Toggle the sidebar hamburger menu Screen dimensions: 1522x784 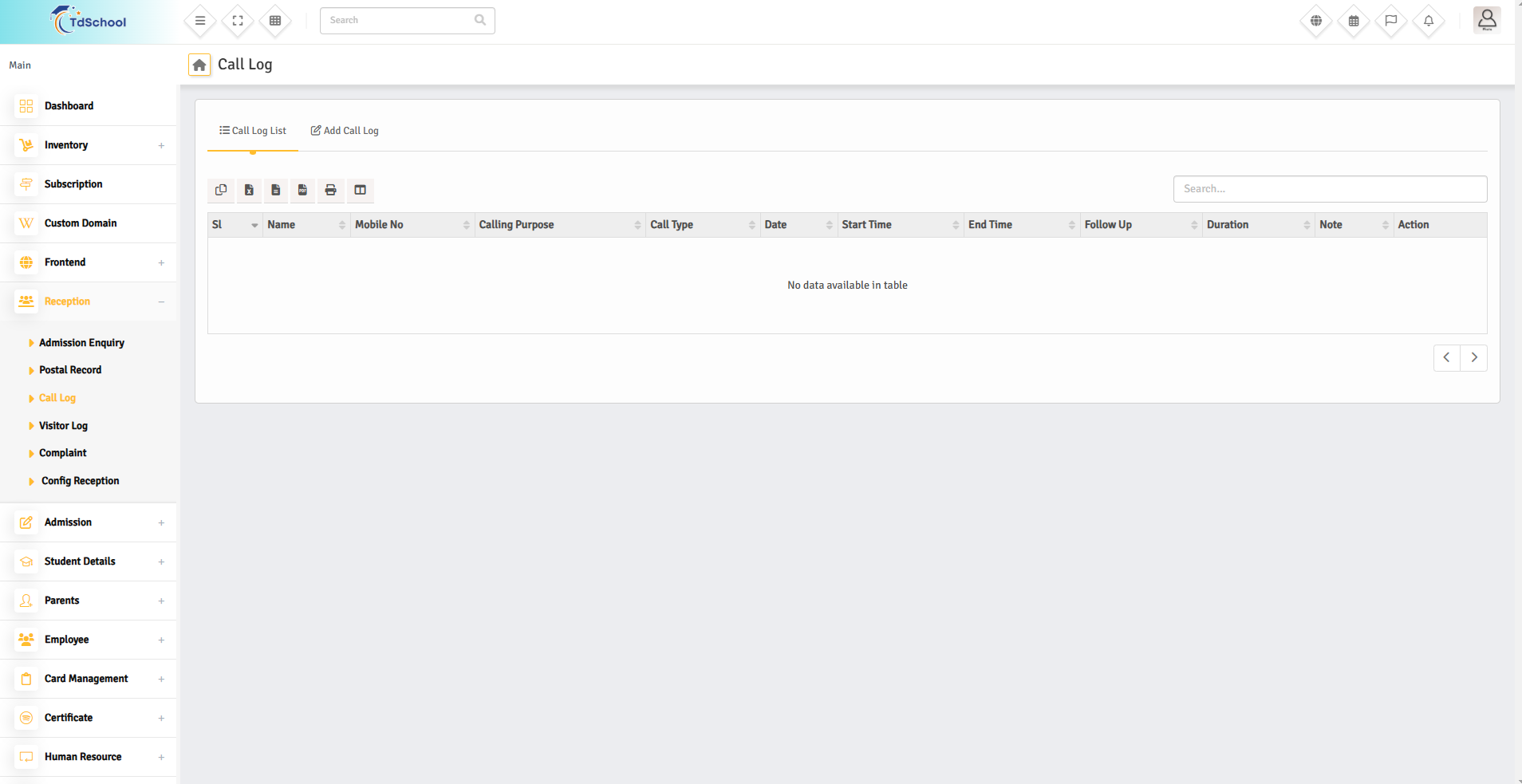pyautogui.click(x=200, y=21)
